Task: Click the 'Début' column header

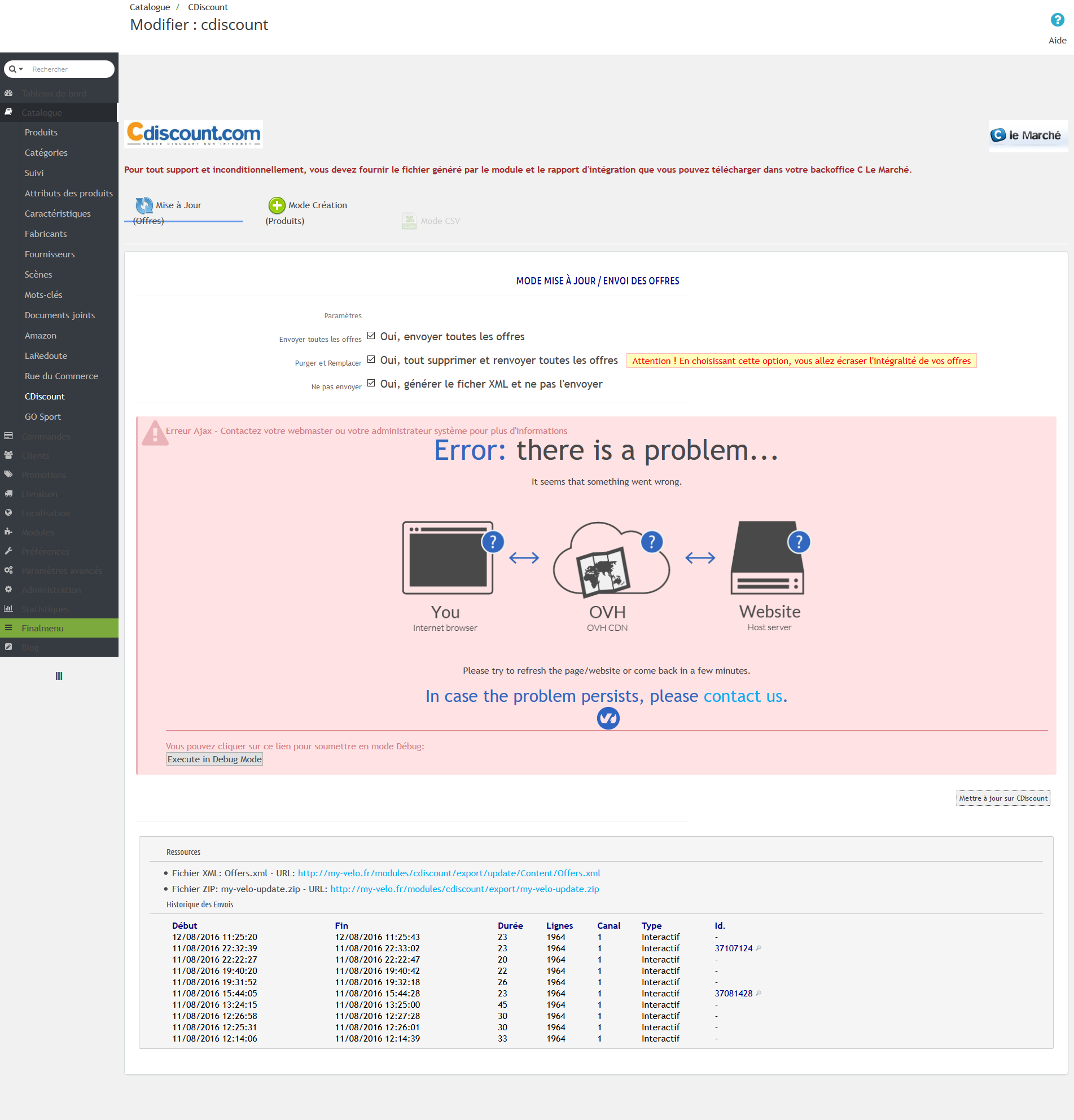Action: pyautogui.click(x=185, y=926)
